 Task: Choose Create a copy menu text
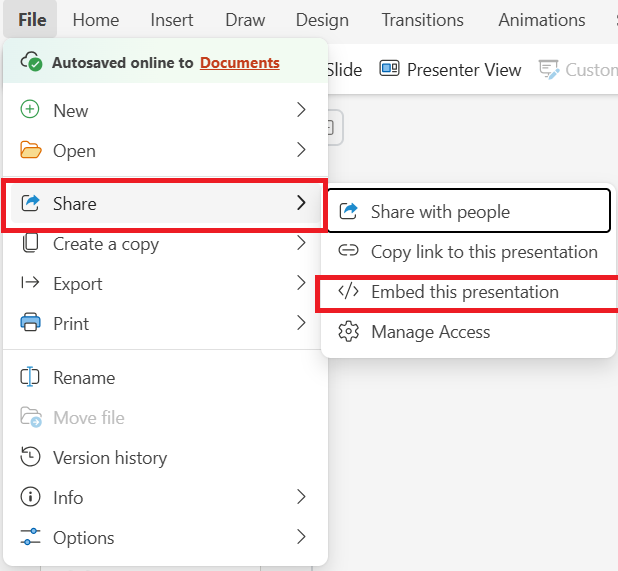106,244
